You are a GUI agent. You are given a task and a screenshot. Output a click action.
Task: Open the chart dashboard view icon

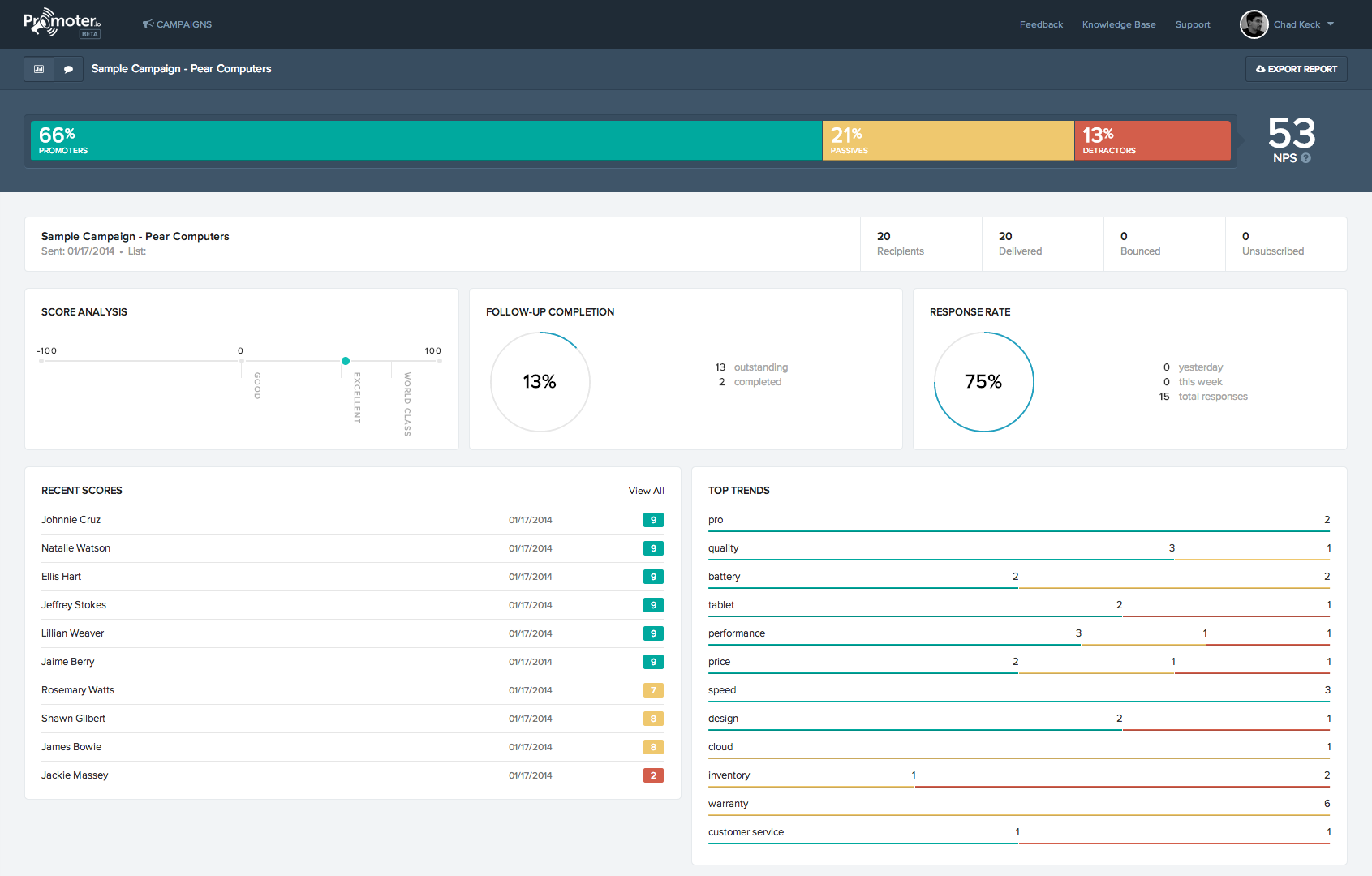tap(39, 69)
